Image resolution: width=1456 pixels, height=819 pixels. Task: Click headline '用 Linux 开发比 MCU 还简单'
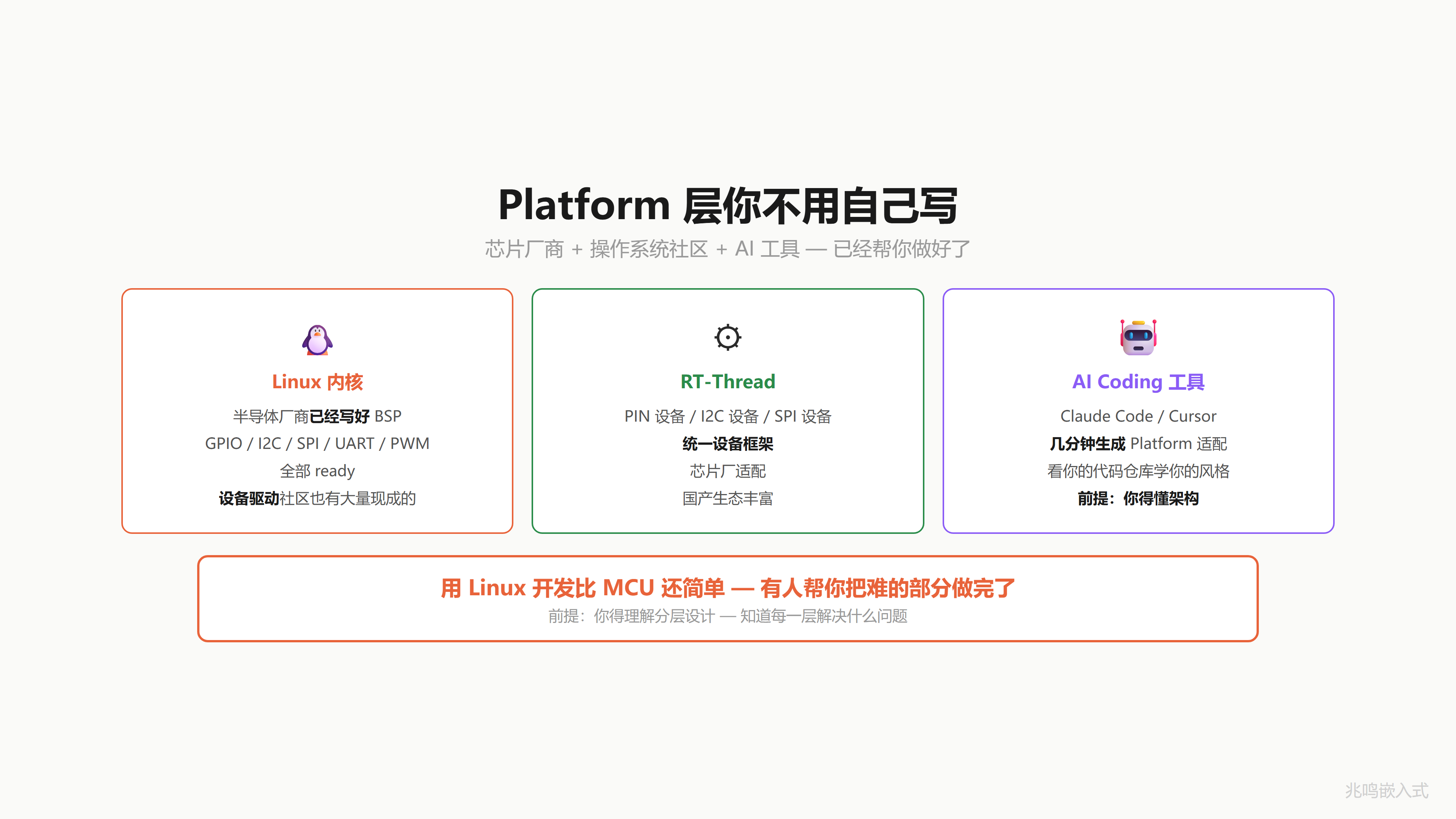pyautogui.click(x=583, y=588)
